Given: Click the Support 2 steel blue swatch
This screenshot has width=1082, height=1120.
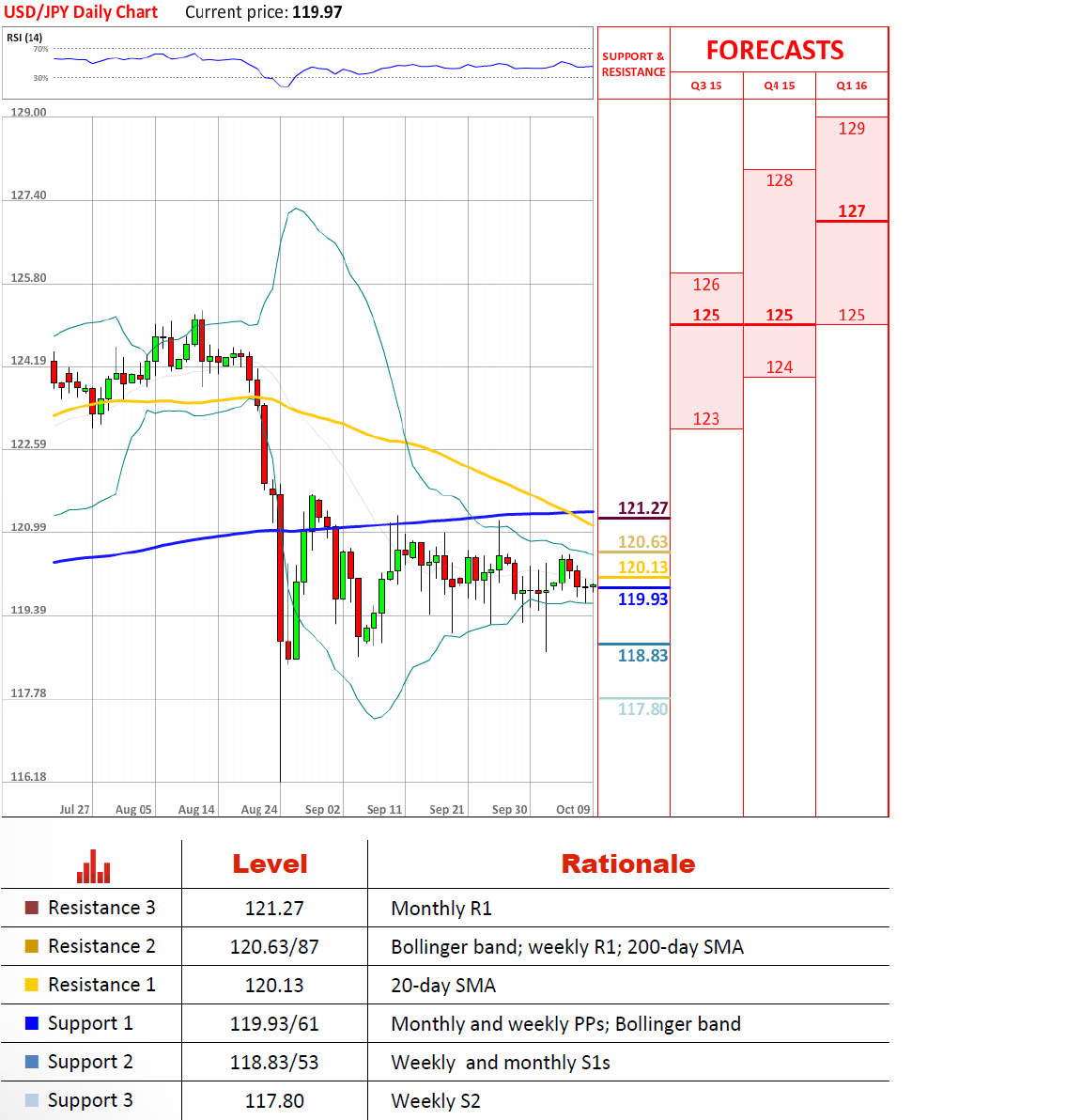Looking at the screenshot, I should pyautogui.click(x=31, y=1062).
